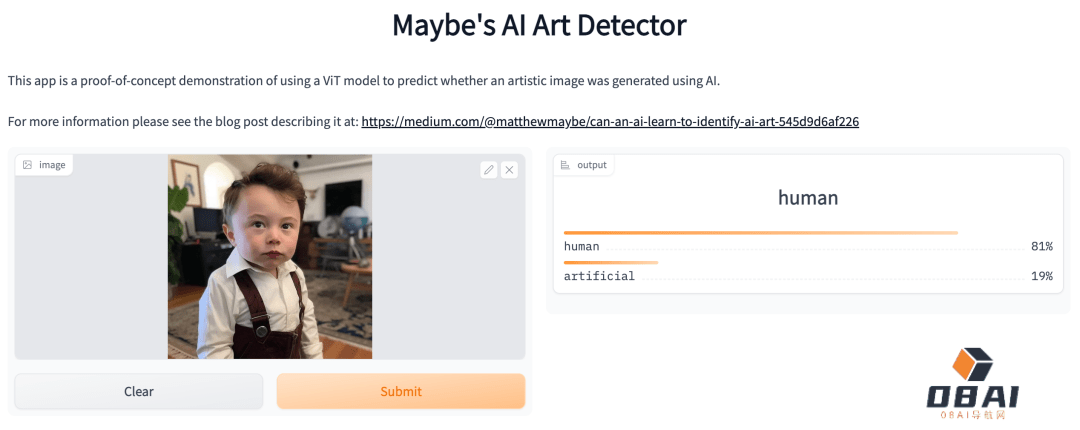Click the 19% confidence value

click(1041, 276)
